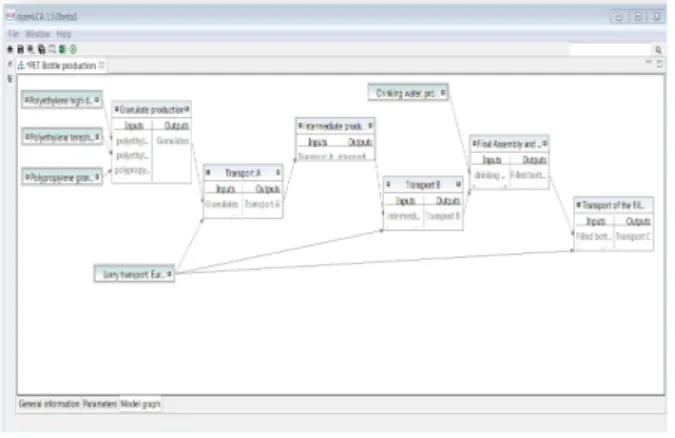Click the Home icon in the toolbar
675x438 pixels.
click(x=10, y=50)
